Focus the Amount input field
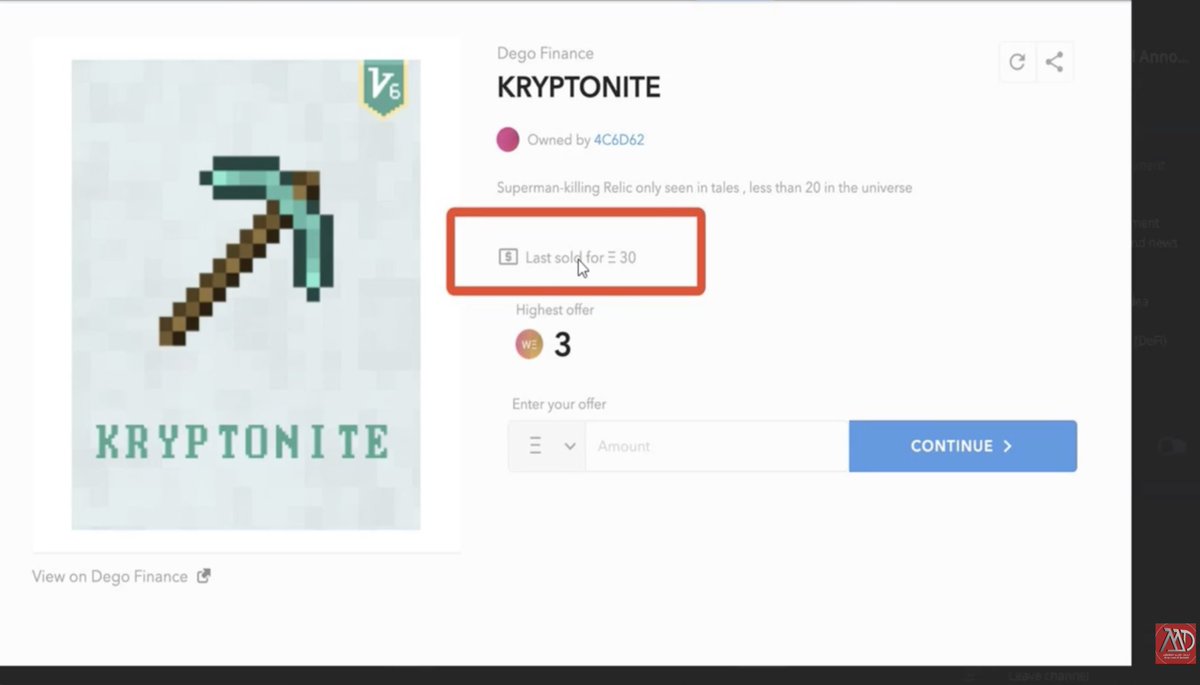Viewport: 1200px width, 685px height. 717,446
